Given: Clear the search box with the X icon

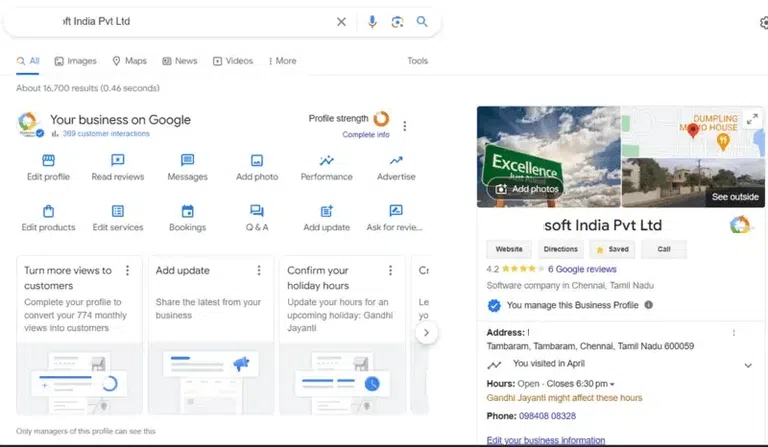Looking at the screenshot, I should click(341, 22).
